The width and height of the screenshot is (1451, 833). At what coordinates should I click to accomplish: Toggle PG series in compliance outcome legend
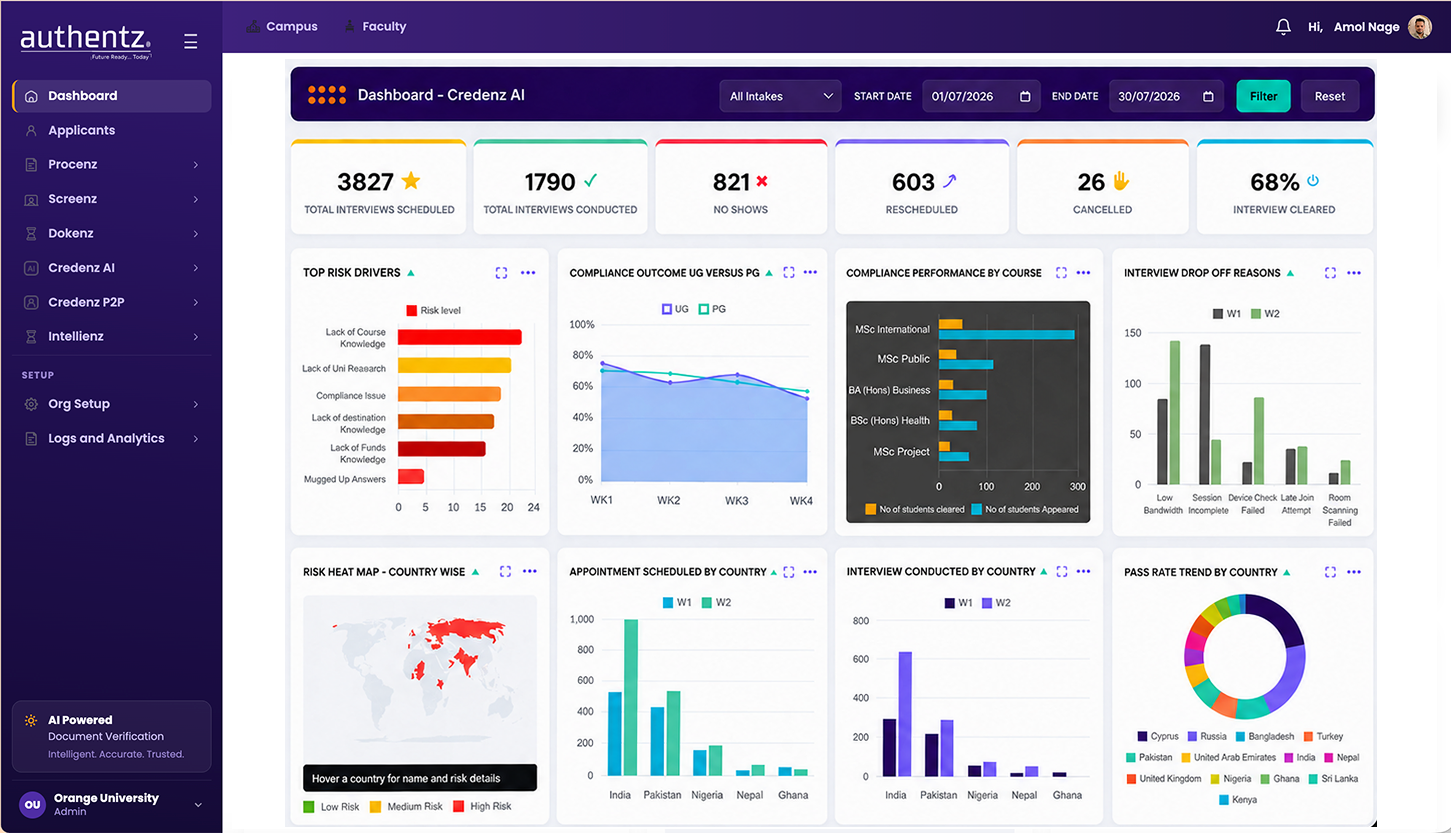click(712, 309)
